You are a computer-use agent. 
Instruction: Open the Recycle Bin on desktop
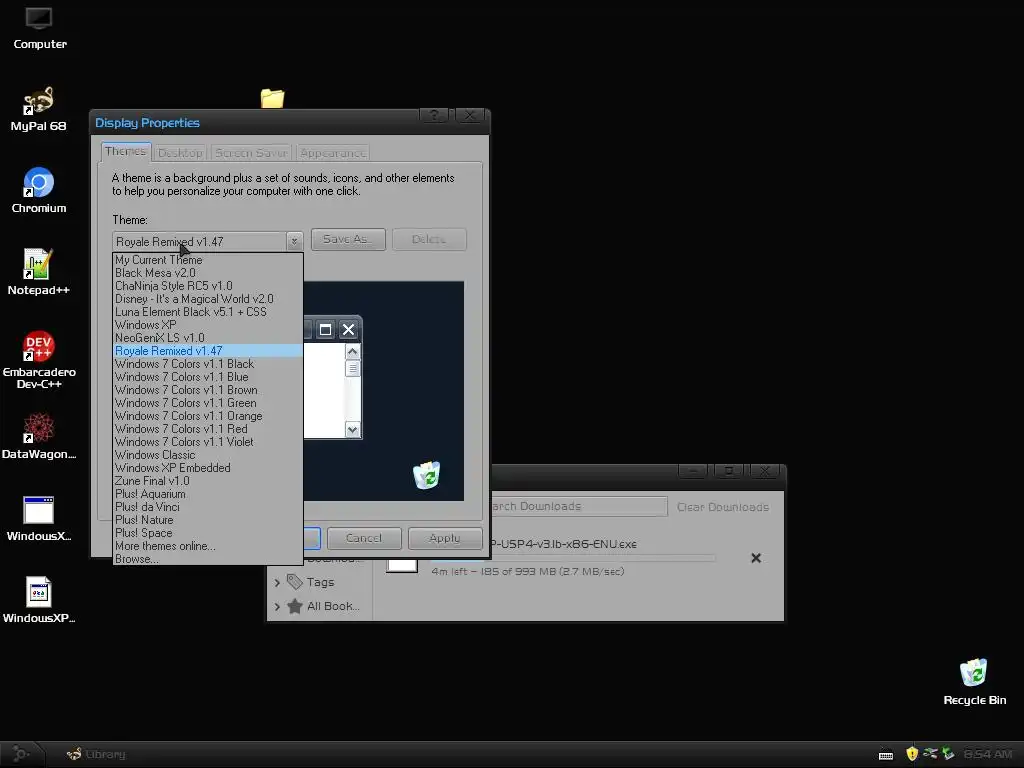point(974,682)
